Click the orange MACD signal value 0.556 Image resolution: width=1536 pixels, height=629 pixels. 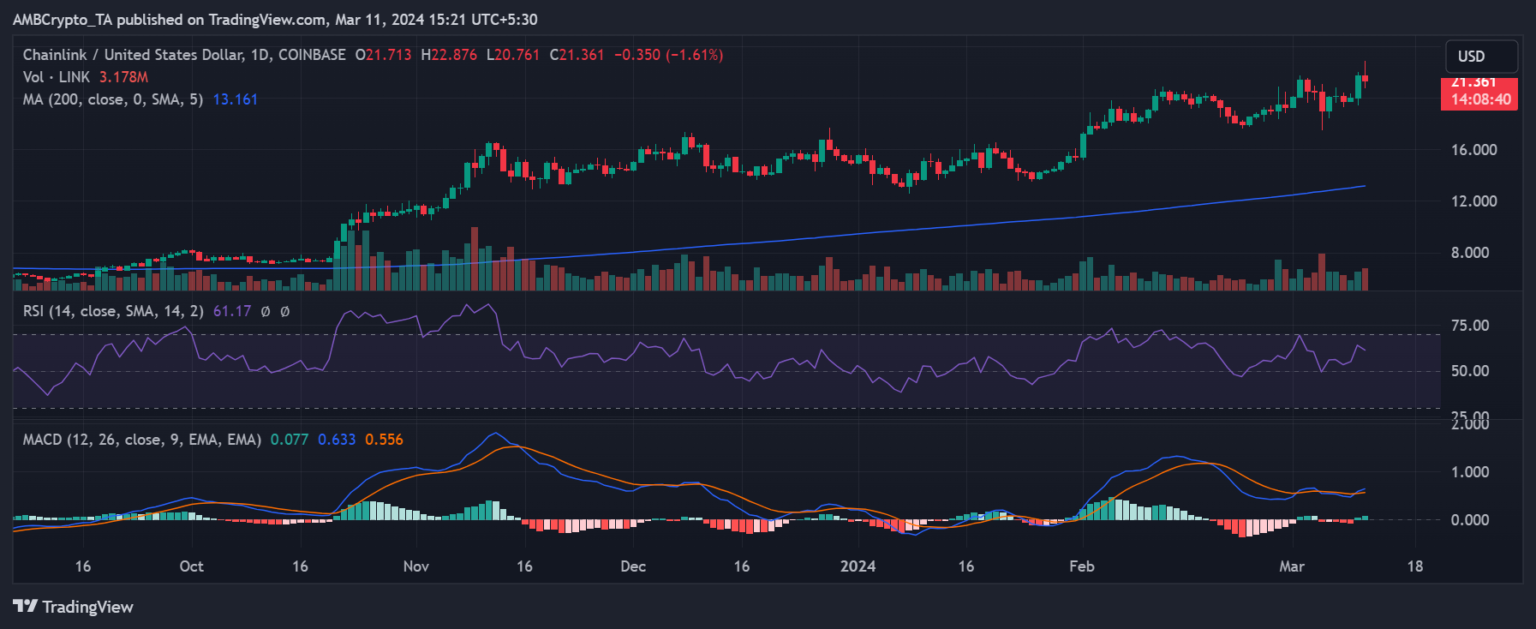[x=383, y=439]
